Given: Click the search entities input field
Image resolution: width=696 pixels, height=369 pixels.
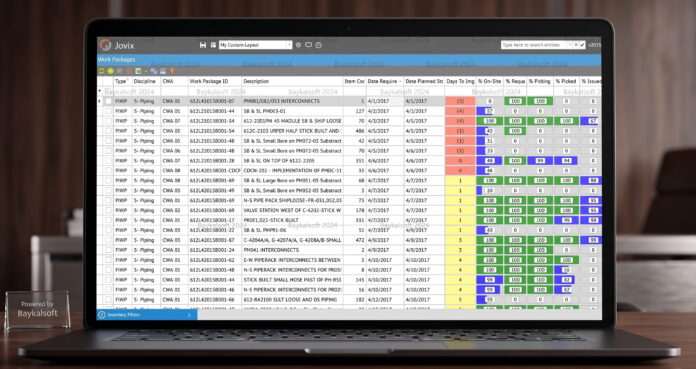Looking at the screenshot, I should (534, 45).
